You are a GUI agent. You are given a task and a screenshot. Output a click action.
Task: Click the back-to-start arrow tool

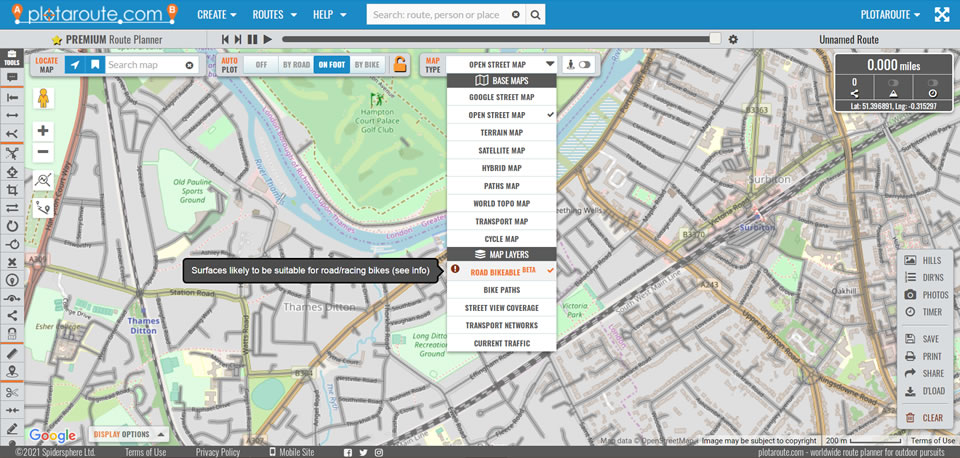(12, 97)
